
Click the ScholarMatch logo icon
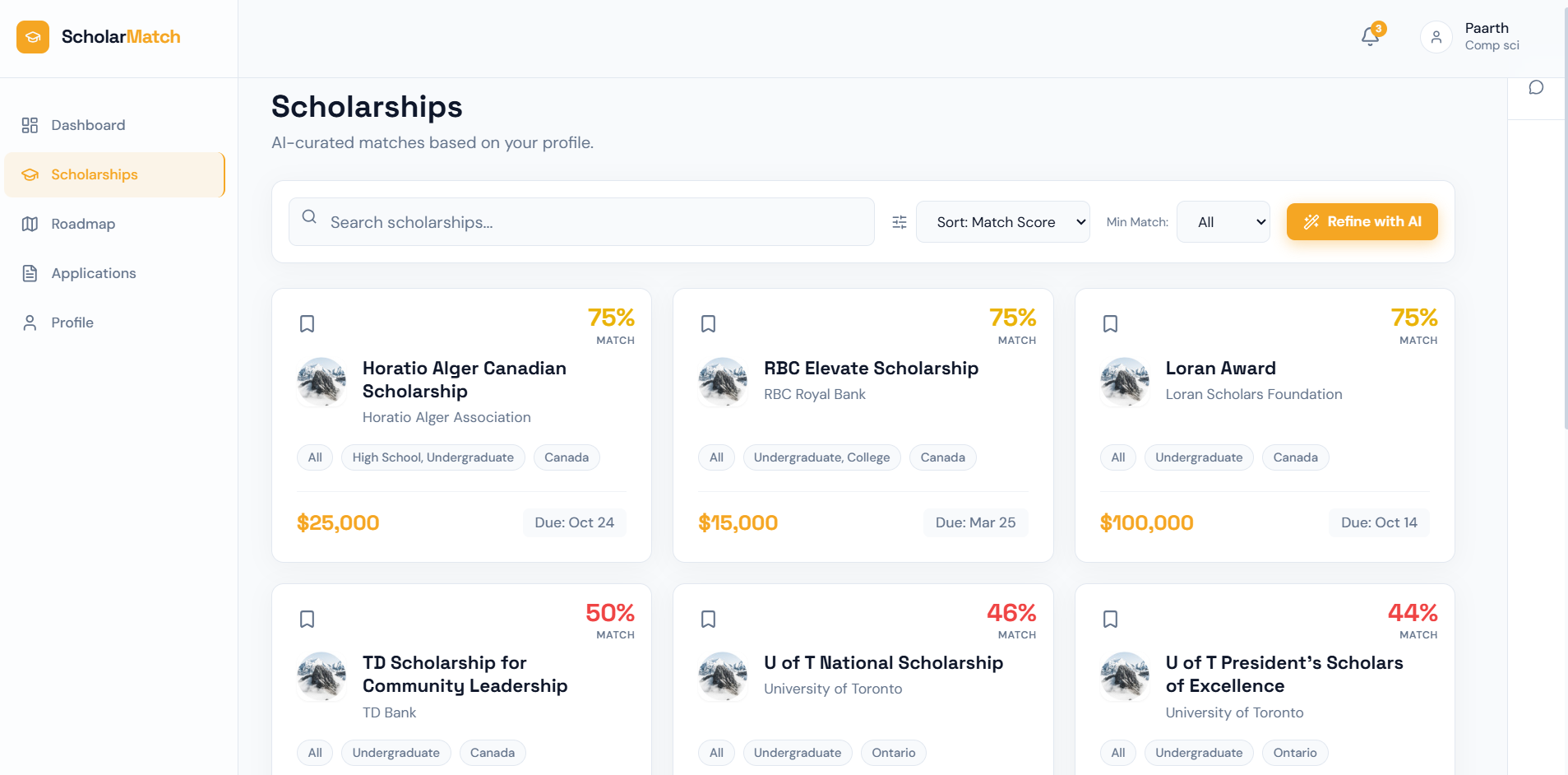pyautogui.click(x=33, y=37)
